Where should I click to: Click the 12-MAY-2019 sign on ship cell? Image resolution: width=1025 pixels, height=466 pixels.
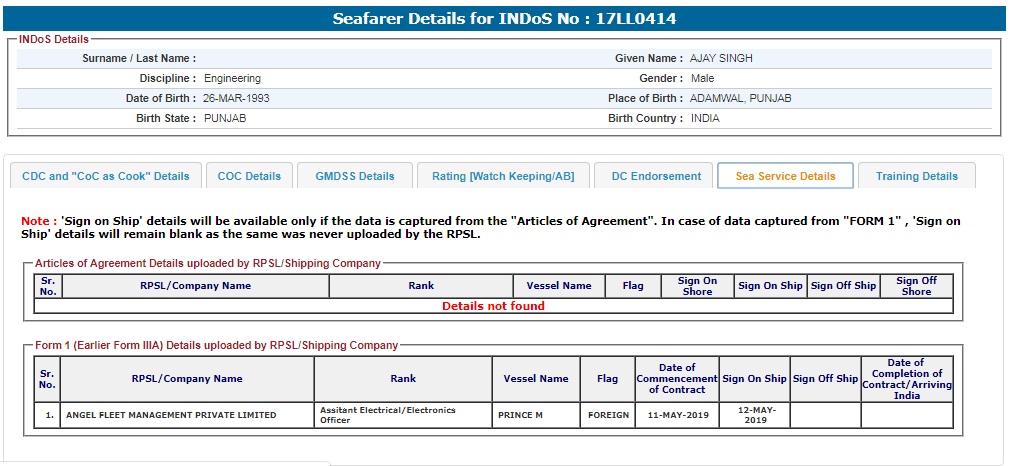pos(754,415)
